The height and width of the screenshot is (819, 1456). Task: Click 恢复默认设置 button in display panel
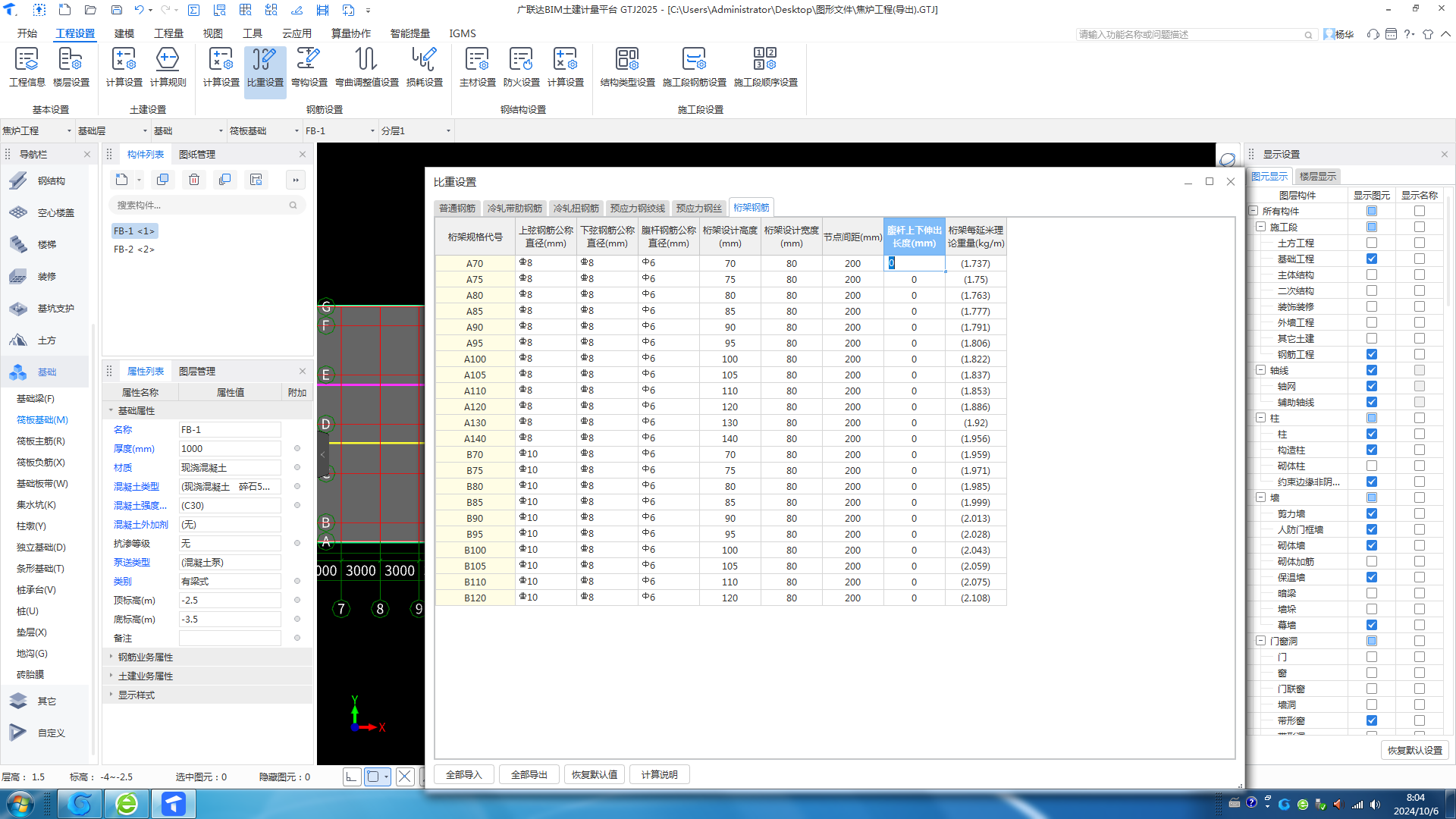pos(1414,750)
